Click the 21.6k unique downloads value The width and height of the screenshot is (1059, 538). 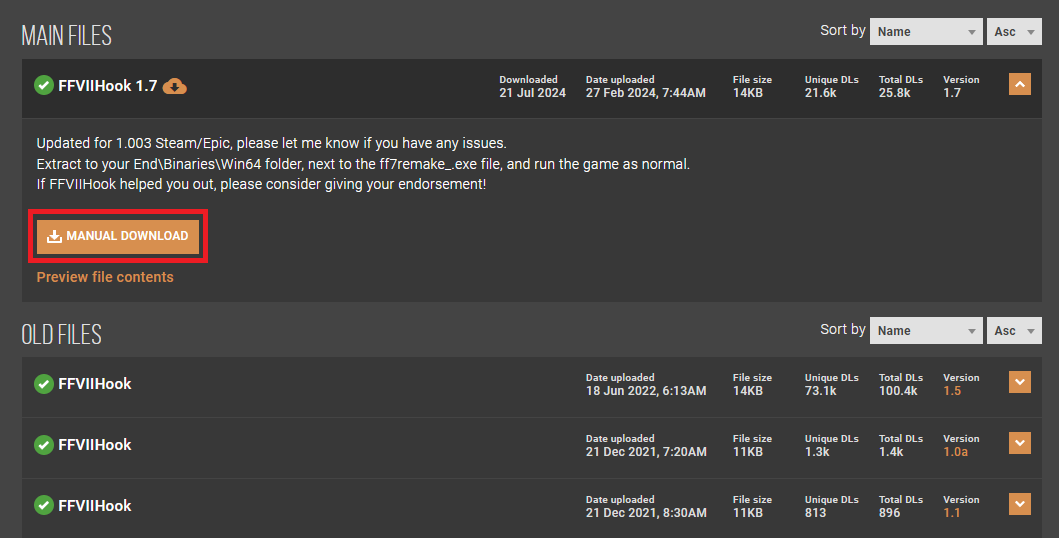point(821,93)
